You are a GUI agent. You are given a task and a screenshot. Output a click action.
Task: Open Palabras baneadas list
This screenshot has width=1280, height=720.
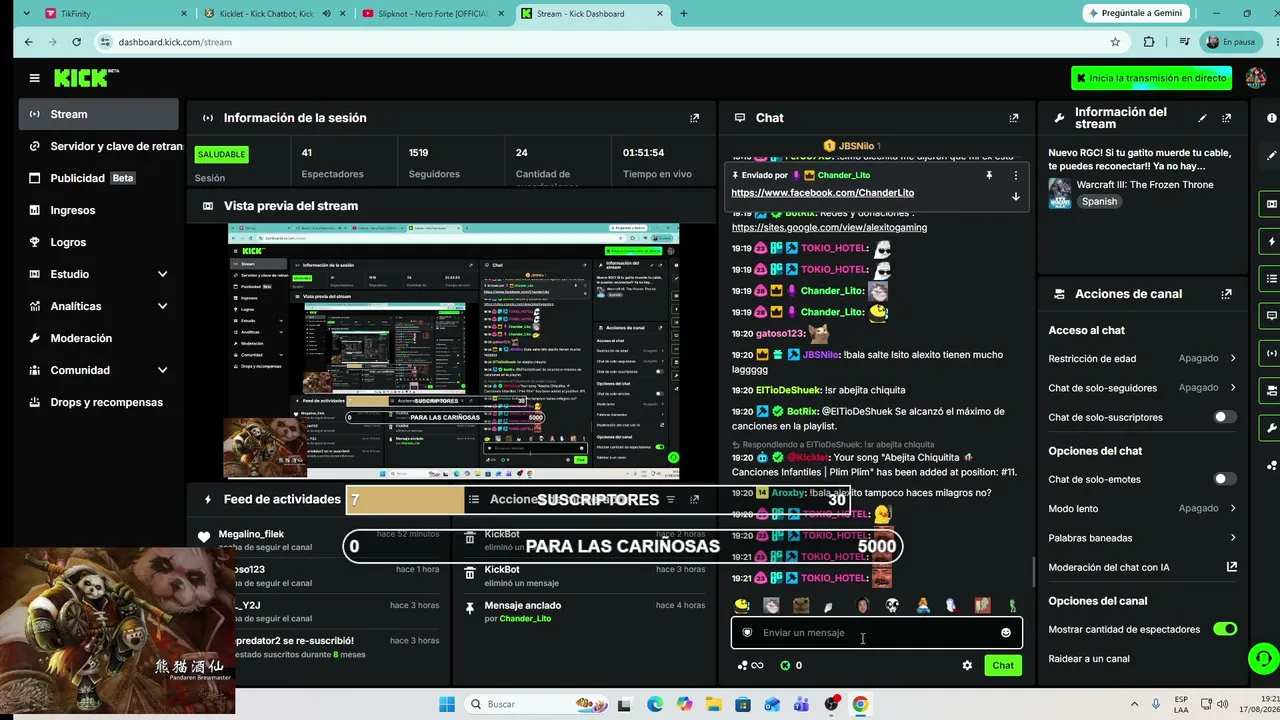click(1143, 538)
